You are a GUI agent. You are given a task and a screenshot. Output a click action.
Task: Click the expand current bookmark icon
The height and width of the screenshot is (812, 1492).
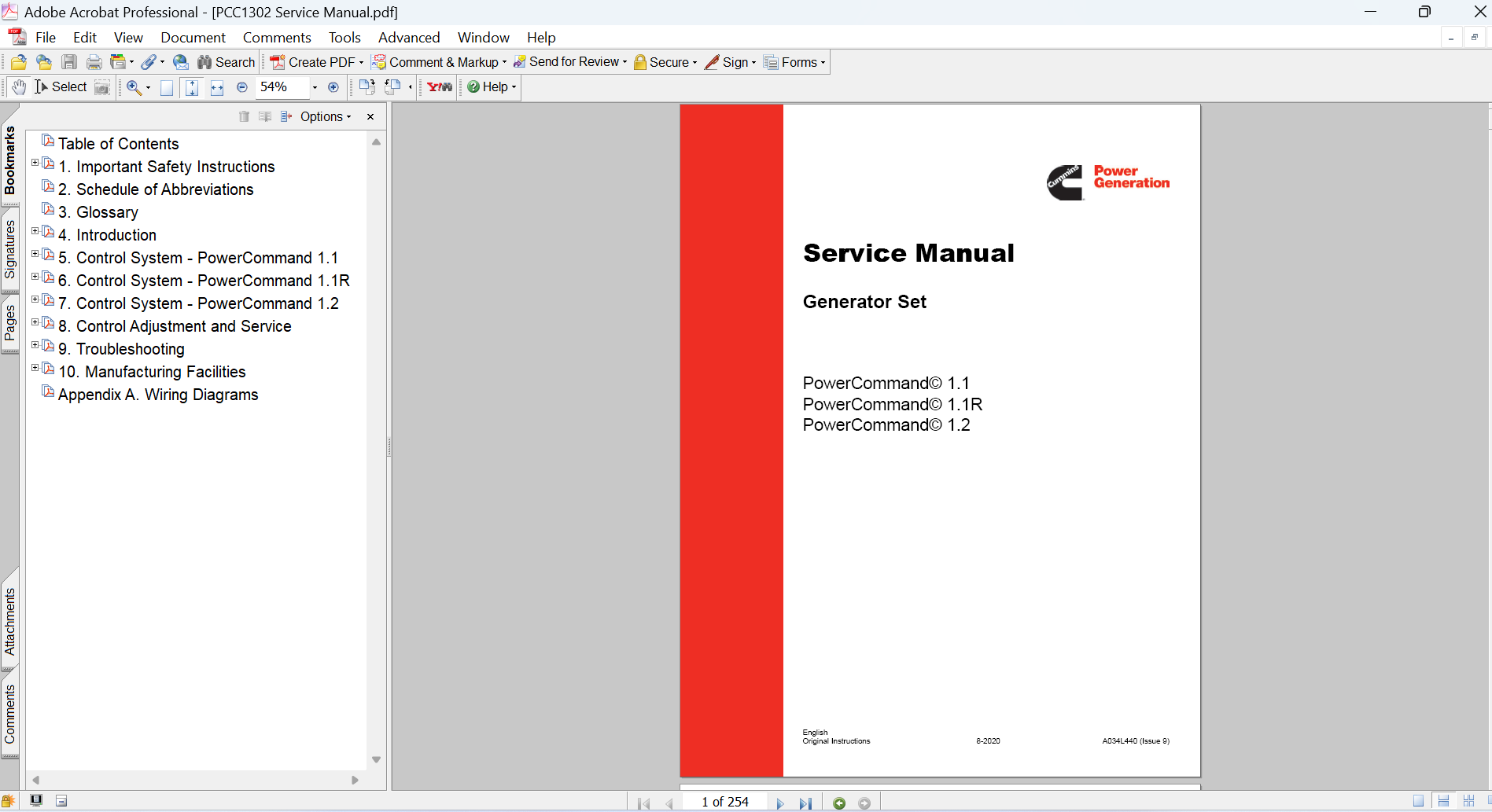pyautogui.click(x=286, y=116)
